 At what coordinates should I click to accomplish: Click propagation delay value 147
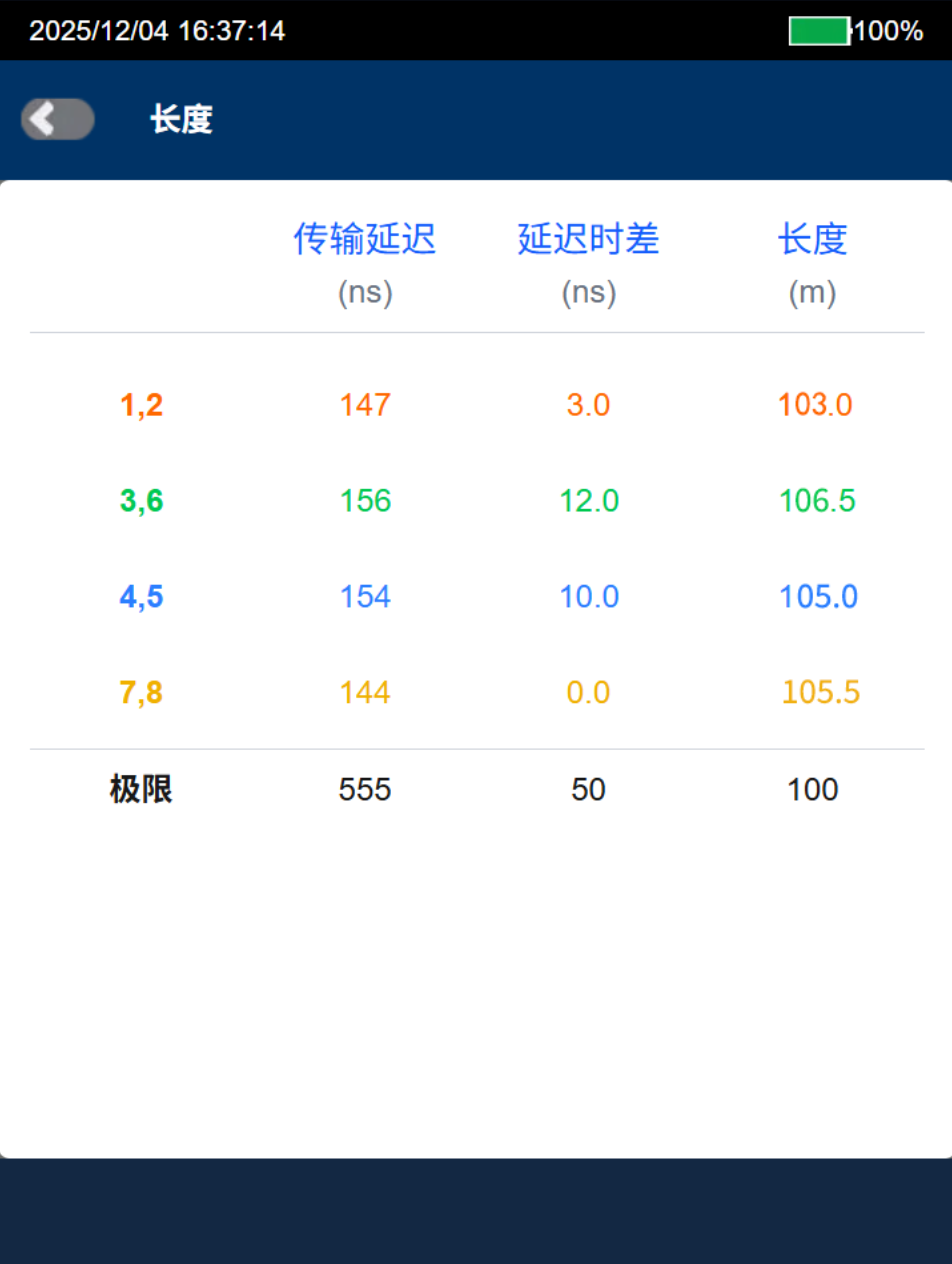tap(365, 405)
